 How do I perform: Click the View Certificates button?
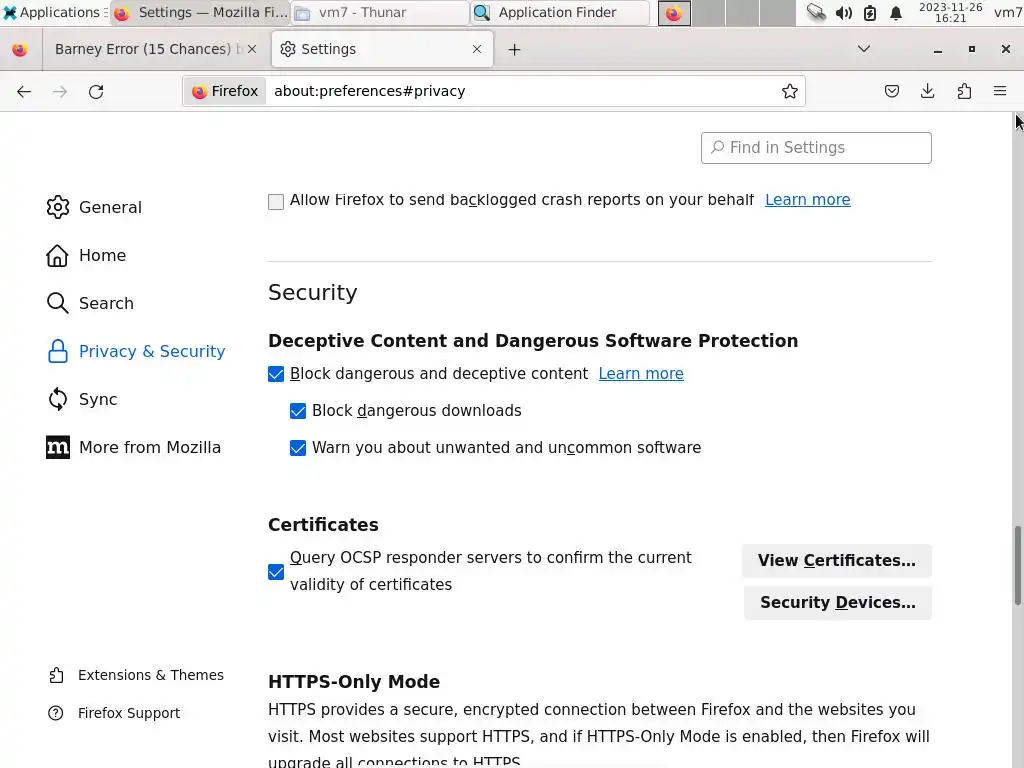836,561
